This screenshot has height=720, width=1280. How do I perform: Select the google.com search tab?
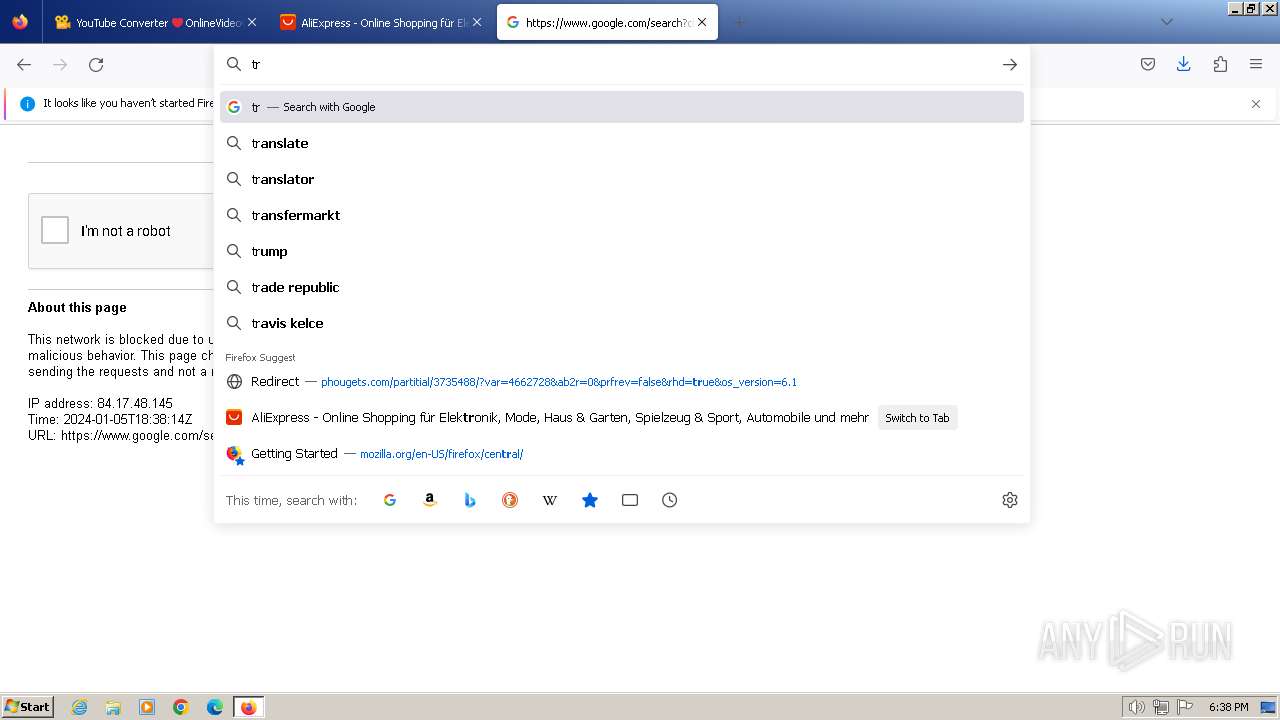tap(607, 22)
